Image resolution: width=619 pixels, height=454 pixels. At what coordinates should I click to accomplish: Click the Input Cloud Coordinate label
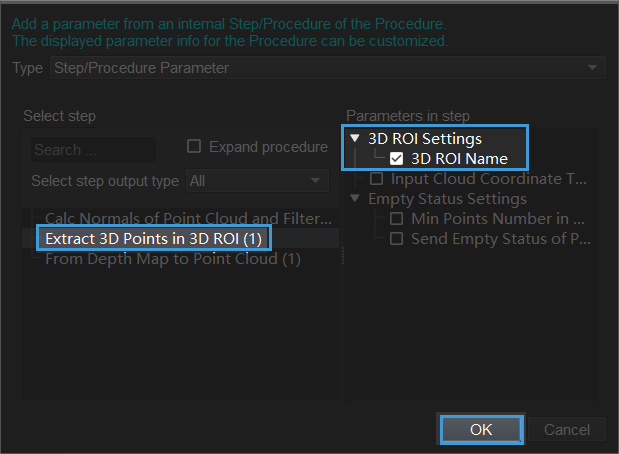tap(488, 179)
